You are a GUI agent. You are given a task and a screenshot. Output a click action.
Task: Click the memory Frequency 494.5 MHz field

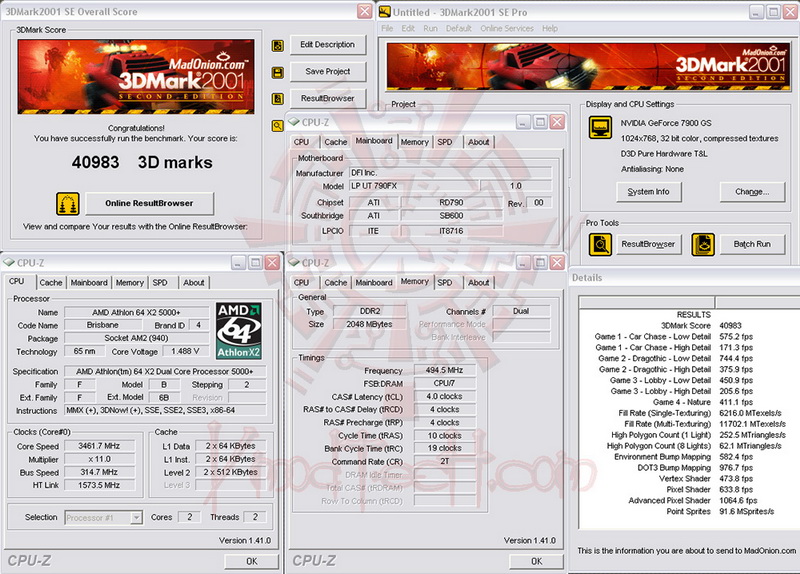coord(444,370)
